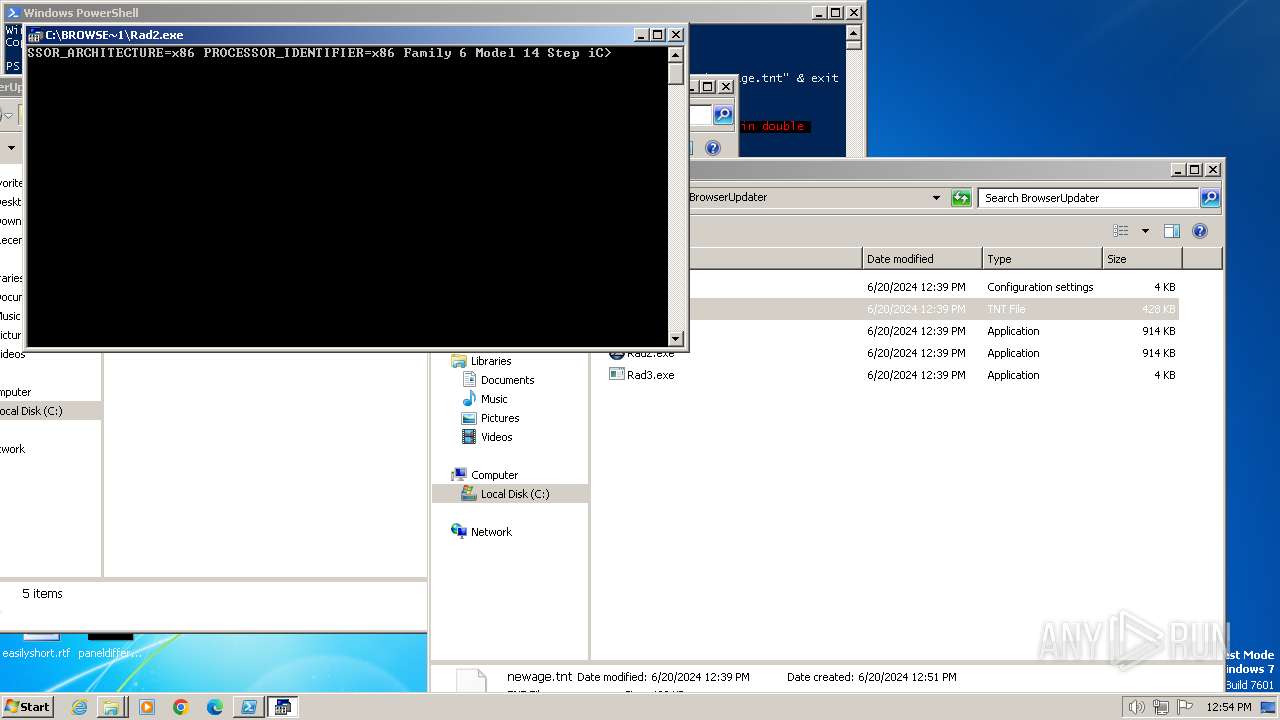Image resolution: width=1280 pixels, height=720 pixels.
Task: Switch to Rad2.exe console taskbar button
Action: 282,707
